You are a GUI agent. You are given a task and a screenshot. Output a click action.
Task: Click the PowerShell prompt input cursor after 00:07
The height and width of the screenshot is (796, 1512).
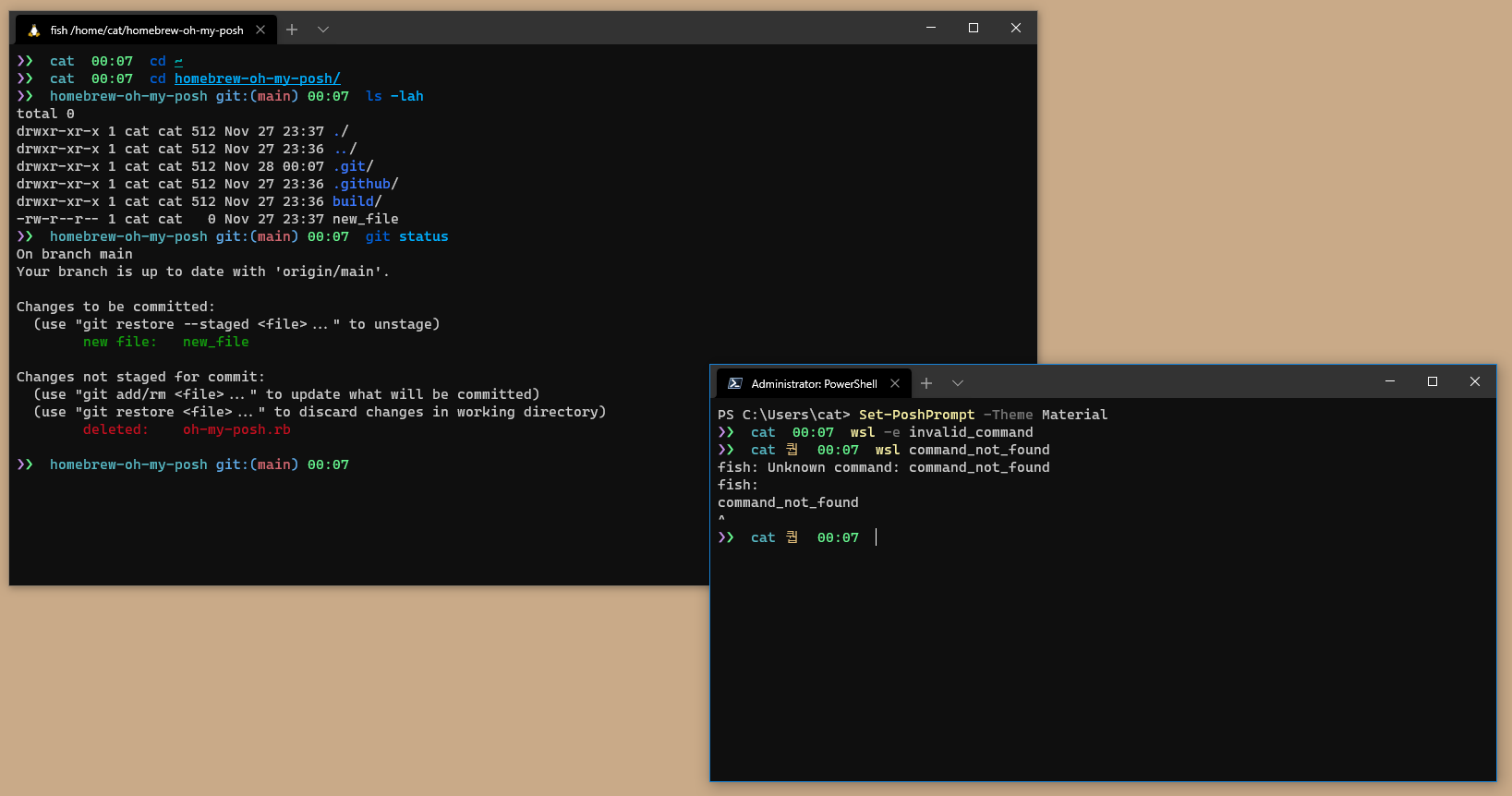(x=877, y=537)
